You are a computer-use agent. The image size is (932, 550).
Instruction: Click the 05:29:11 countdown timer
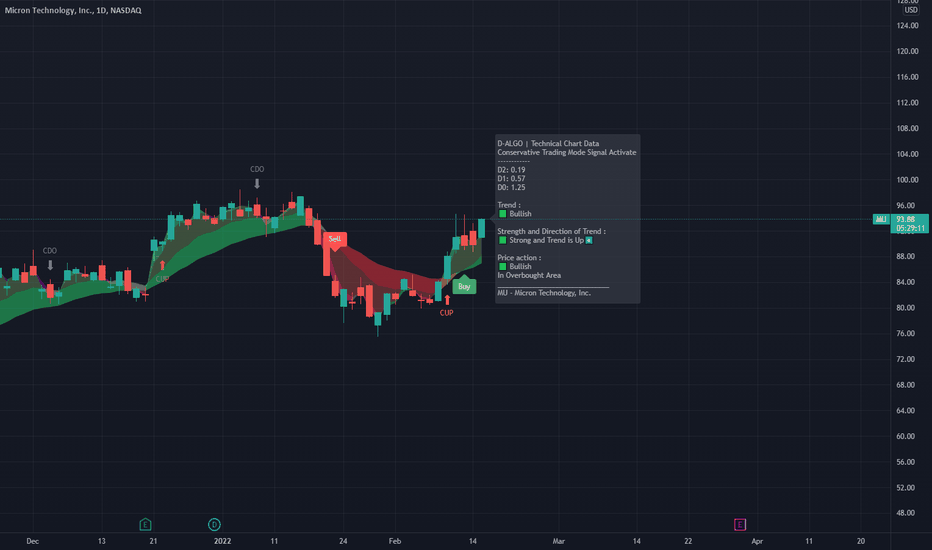point(910,228)
